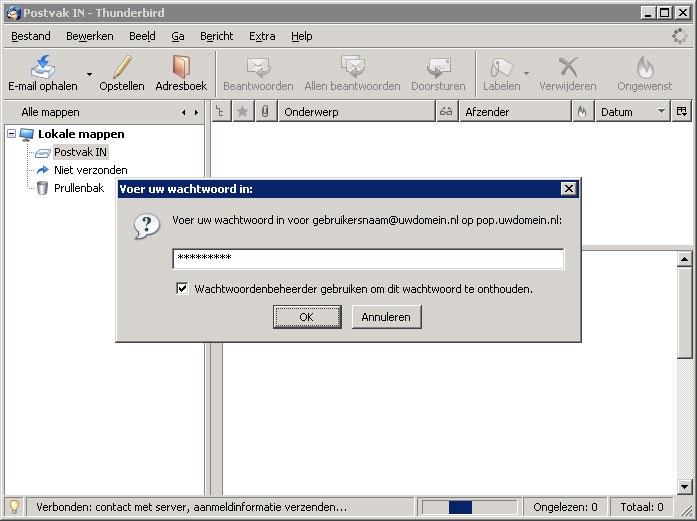This screenshot has height=521, width=697.
Task: Click the thread column header icon
Action: tap(220, 112)
